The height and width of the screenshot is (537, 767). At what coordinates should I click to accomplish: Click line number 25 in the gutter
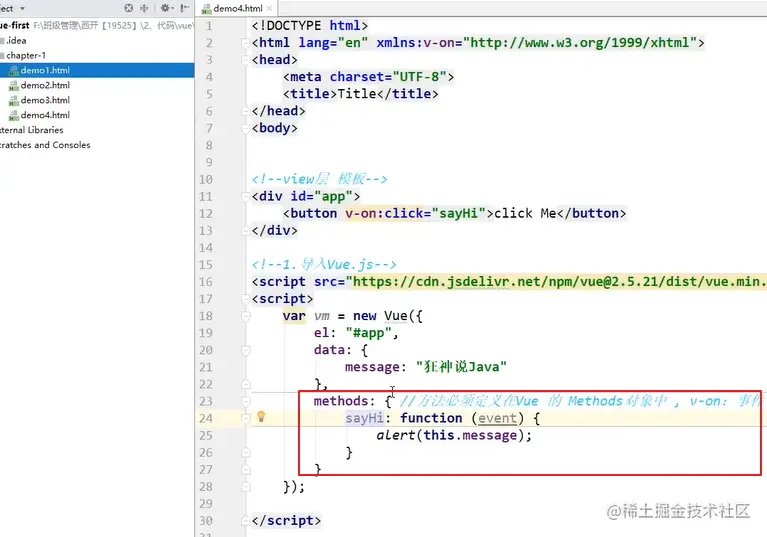(206, 436)
